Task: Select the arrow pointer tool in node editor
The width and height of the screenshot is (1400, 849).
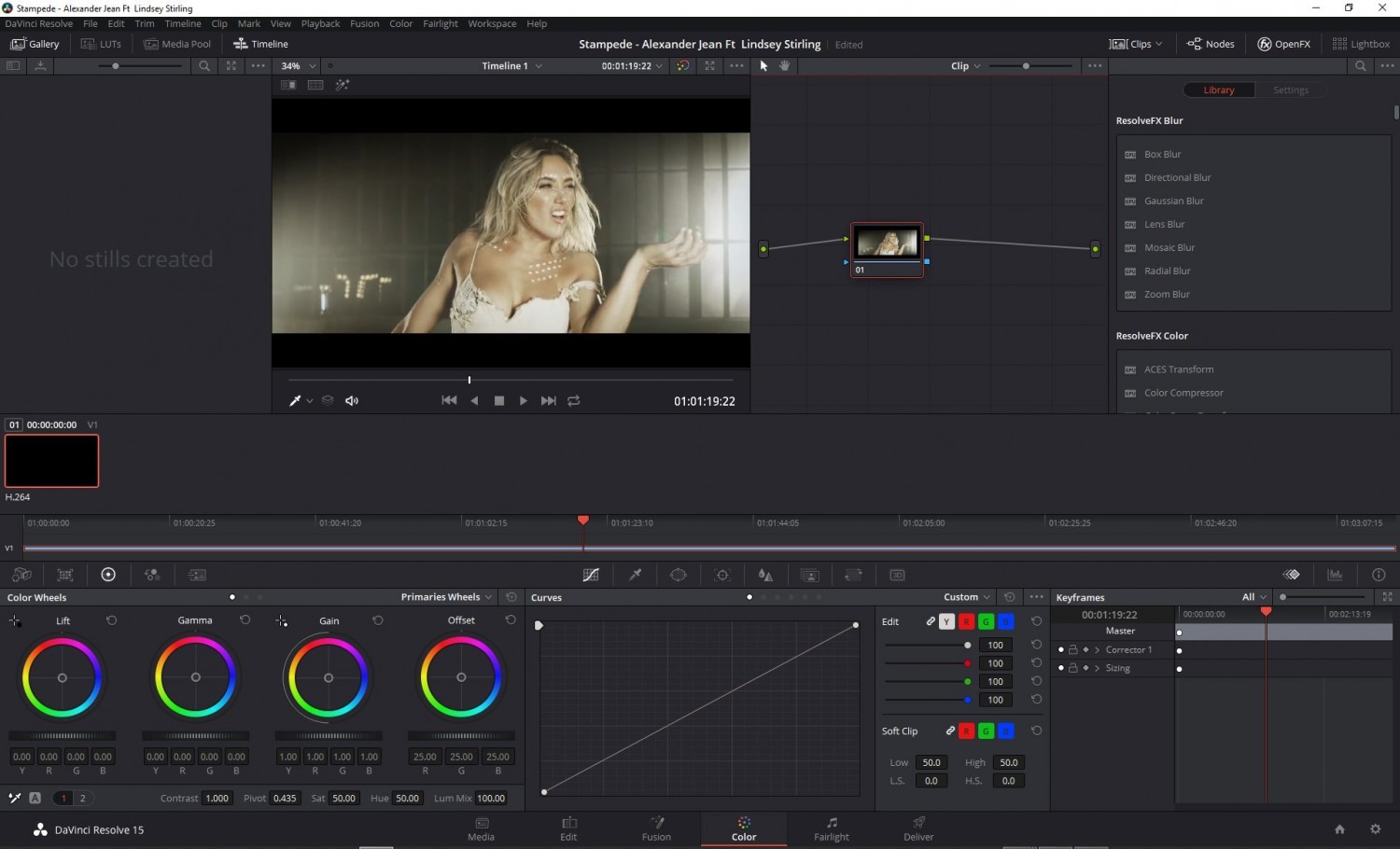Action: pos(763,65)
